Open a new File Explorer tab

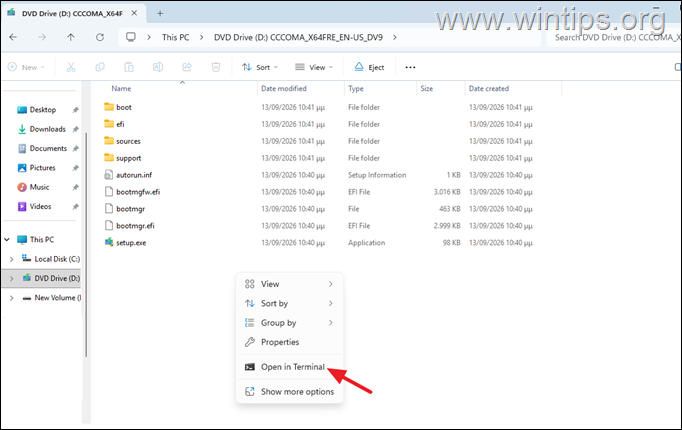[x=160, y=13]
